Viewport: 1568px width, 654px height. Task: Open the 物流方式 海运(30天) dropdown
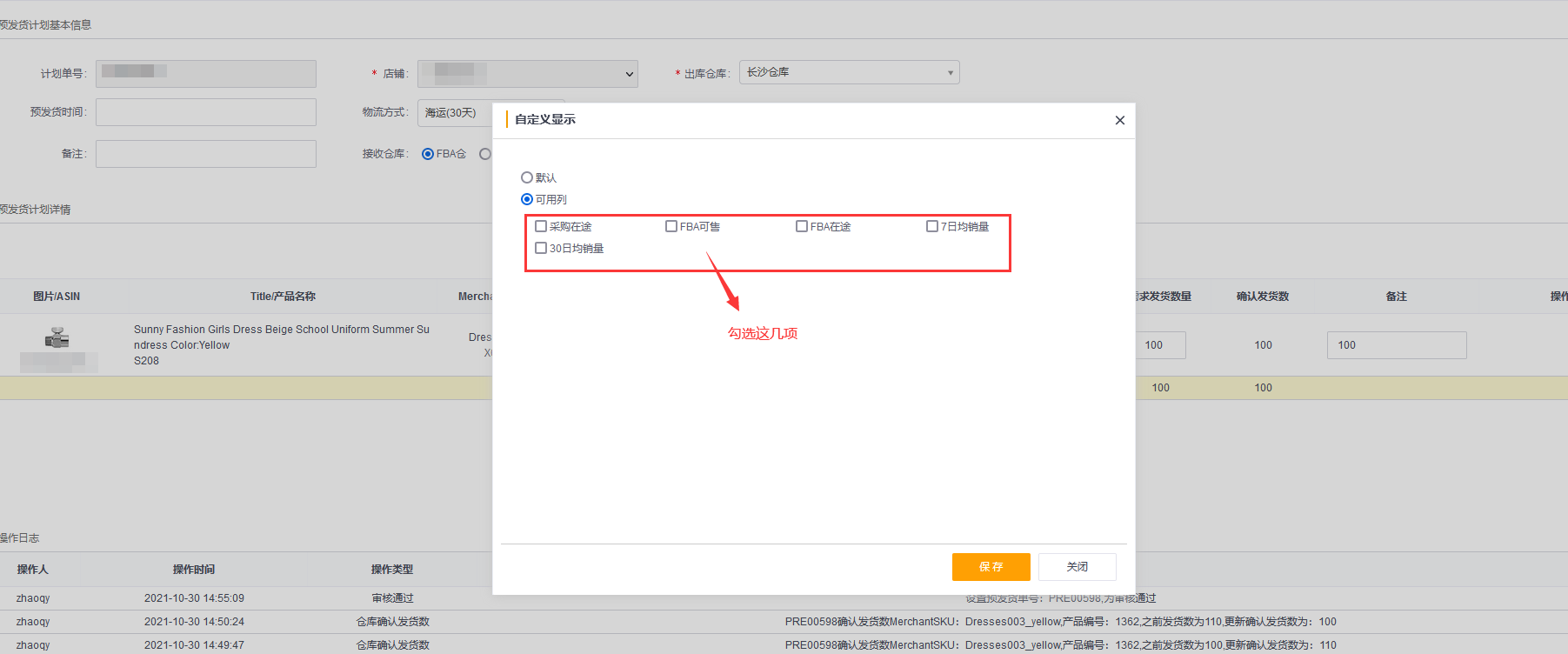point(455,113)
